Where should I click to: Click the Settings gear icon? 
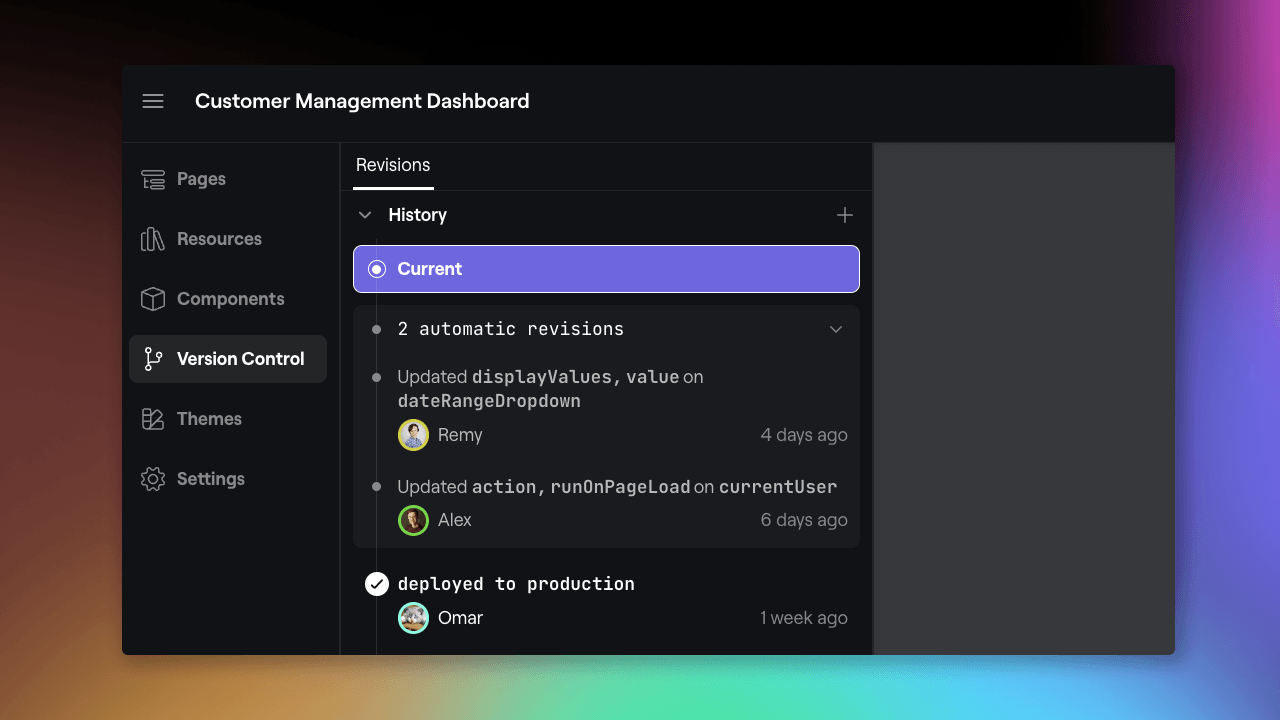[x=153, y=479]
